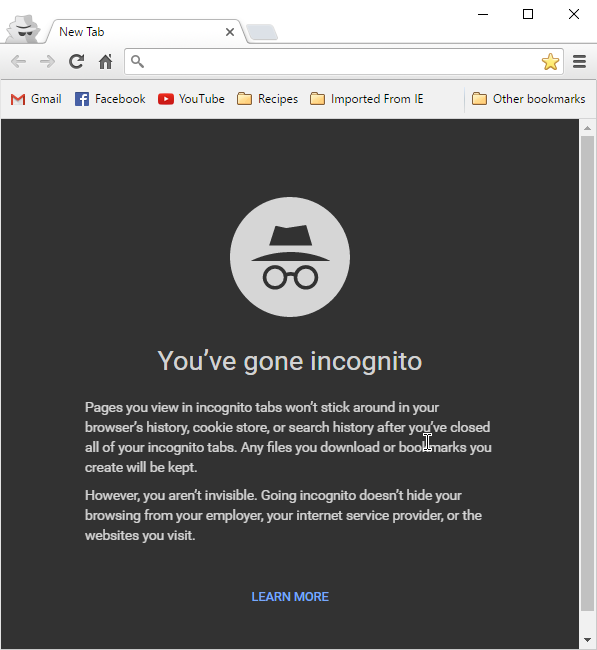597x650 pixels.
Task: Expand the Recipes bookmark folder
Action: pyautogui.click(x=267, y=99)
